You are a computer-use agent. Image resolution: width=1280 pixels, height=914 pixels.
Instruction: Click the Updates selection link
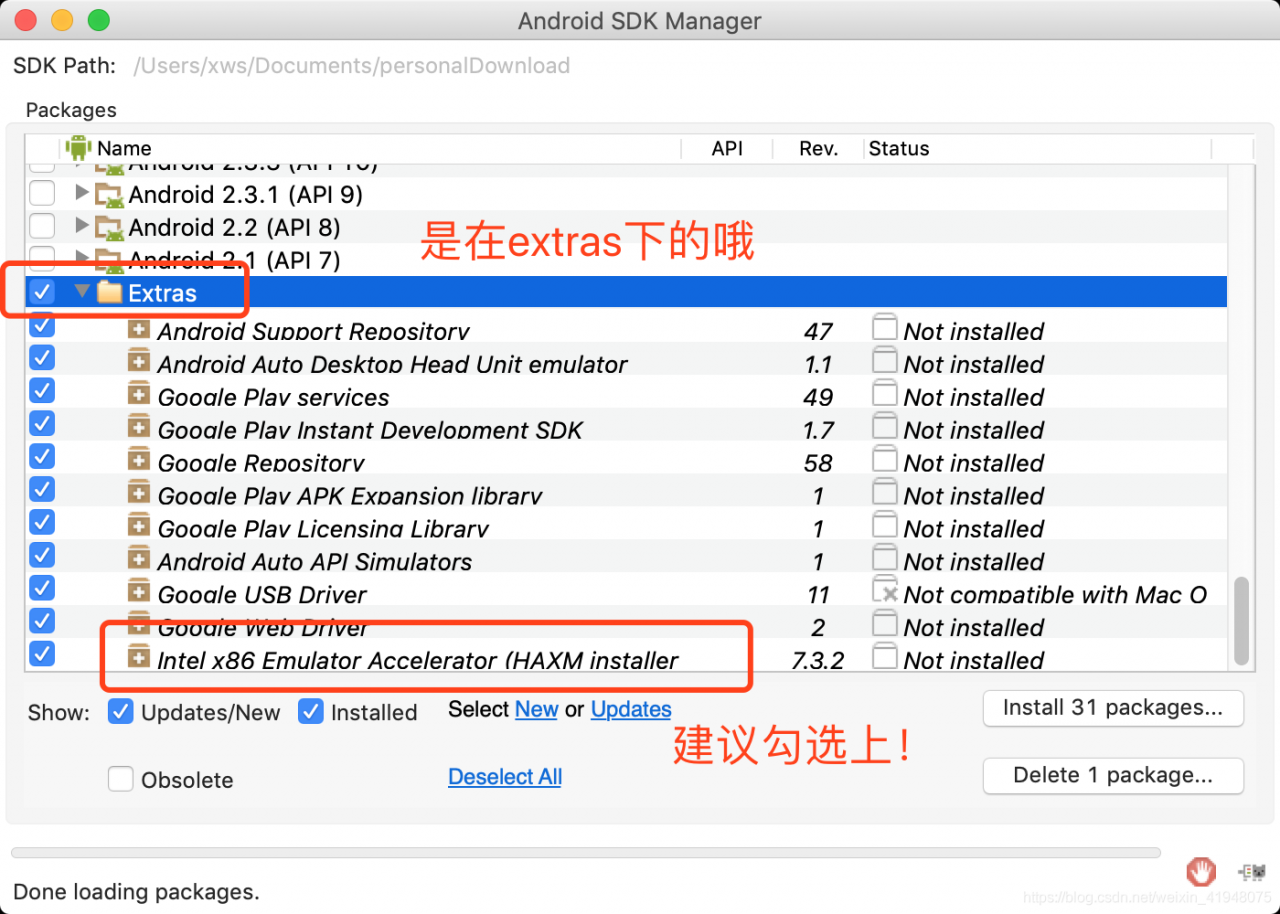tap(631, 709)
